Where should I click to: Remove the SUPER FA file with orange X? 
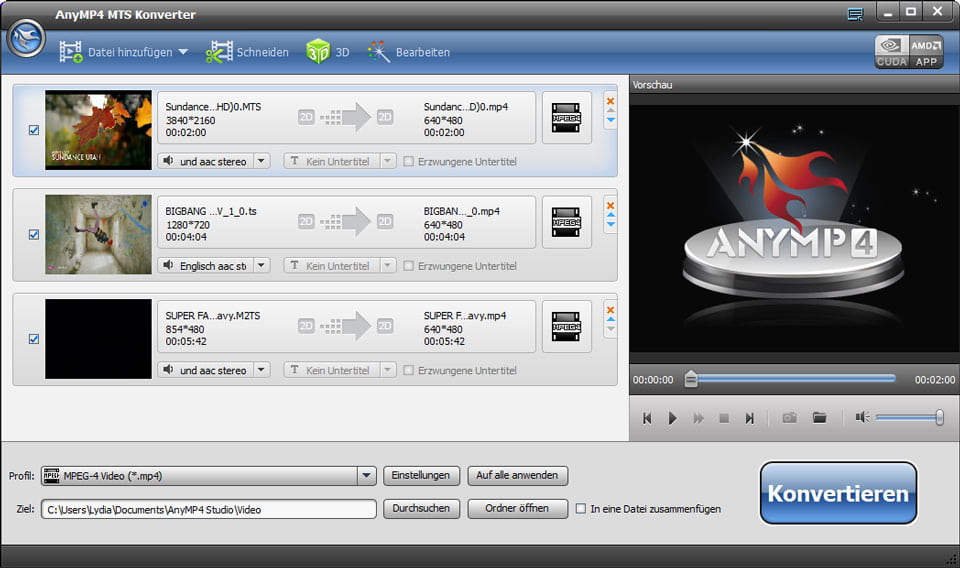pos(610,310)
